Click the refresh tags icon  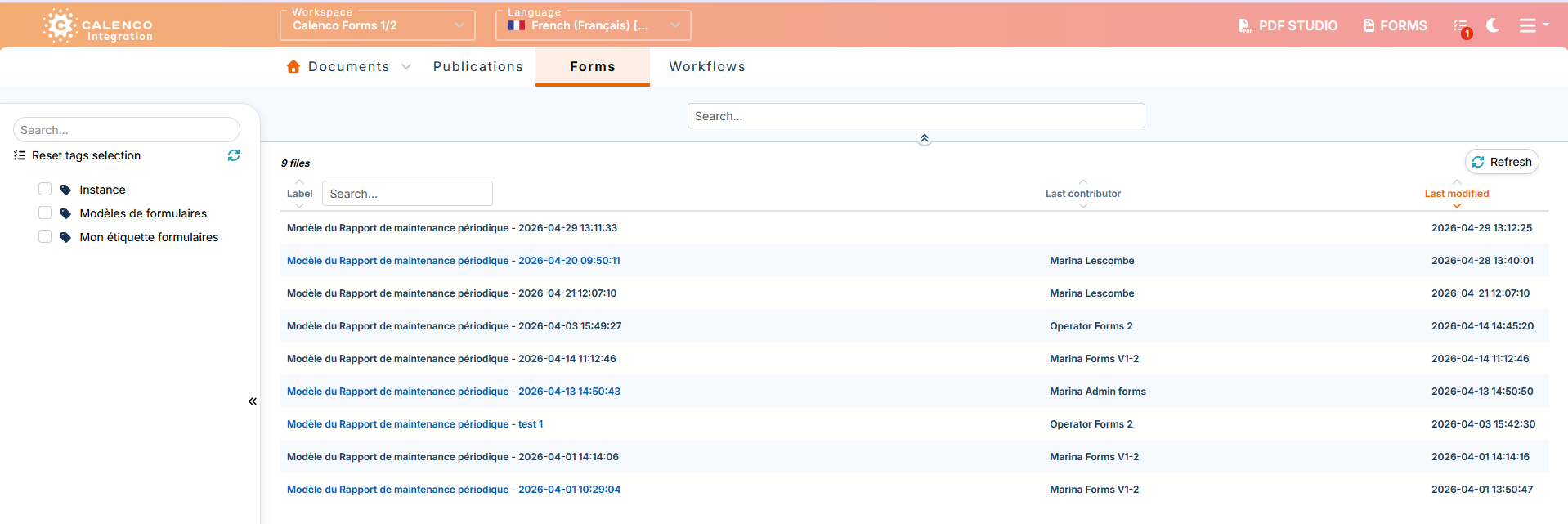click(x=234, y=155)
